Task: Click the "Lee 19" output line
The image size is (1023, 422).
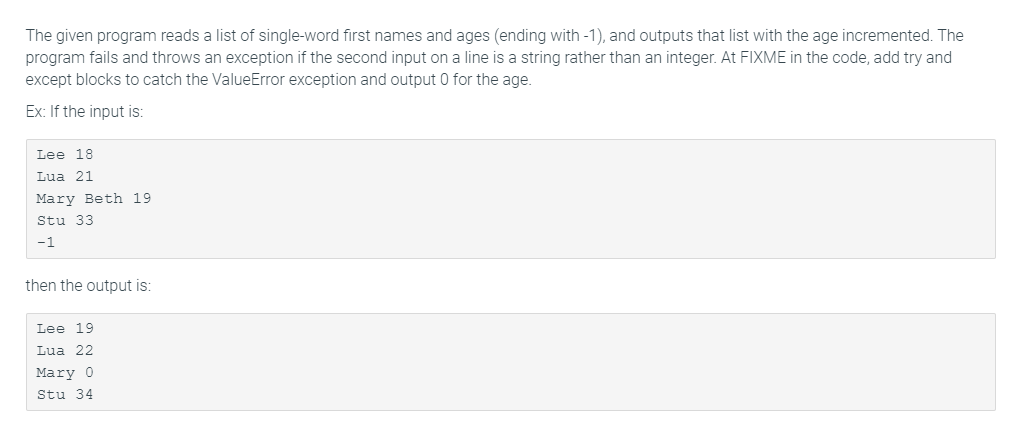Action: 65,329
